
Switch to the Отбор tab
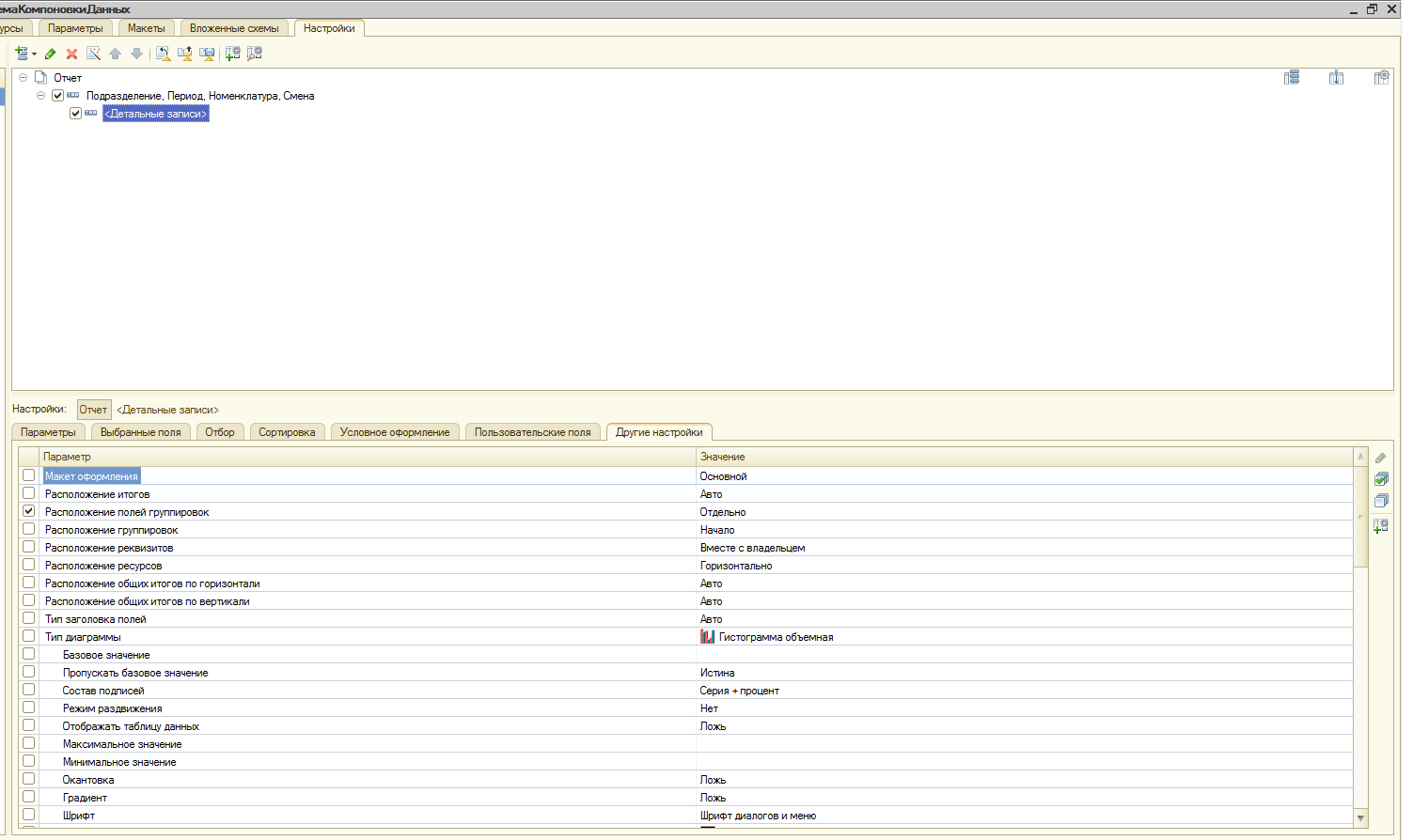point(219,432)
